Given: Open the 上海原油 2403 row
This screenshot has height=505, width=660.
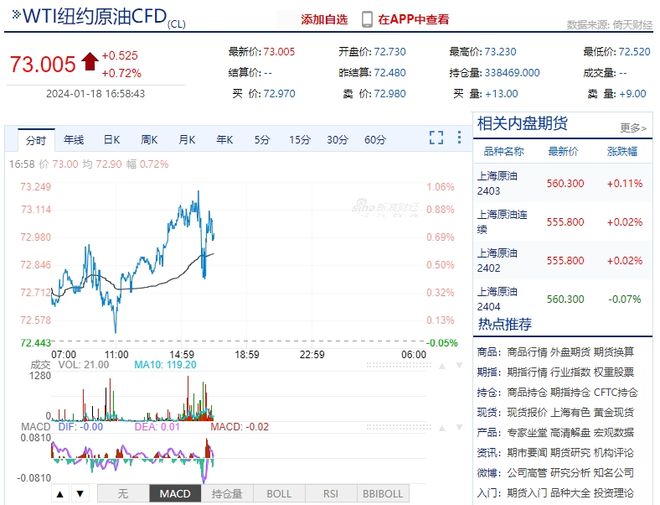Looking at the screenshot, I should tap(562, 183).
